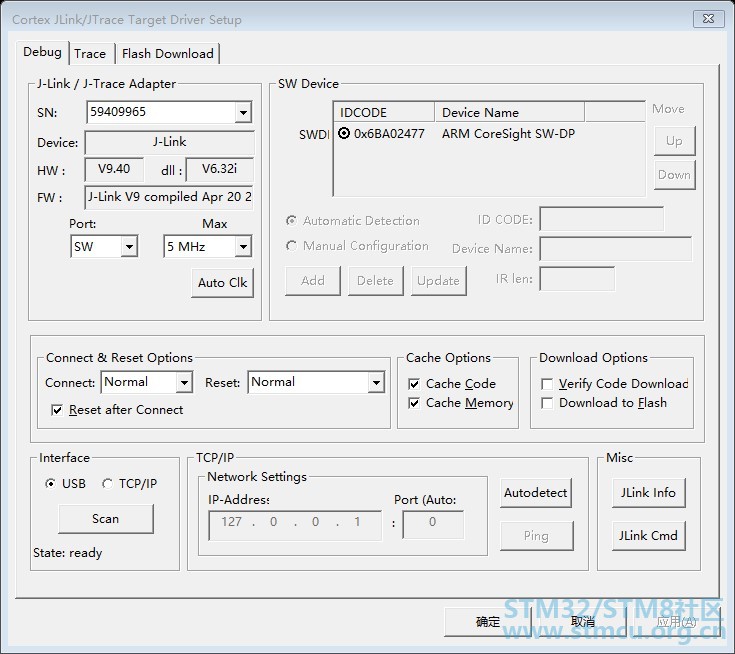This screenshot has height=654, width=735.
Task: Click the Scan button
Action: (105, 519)
